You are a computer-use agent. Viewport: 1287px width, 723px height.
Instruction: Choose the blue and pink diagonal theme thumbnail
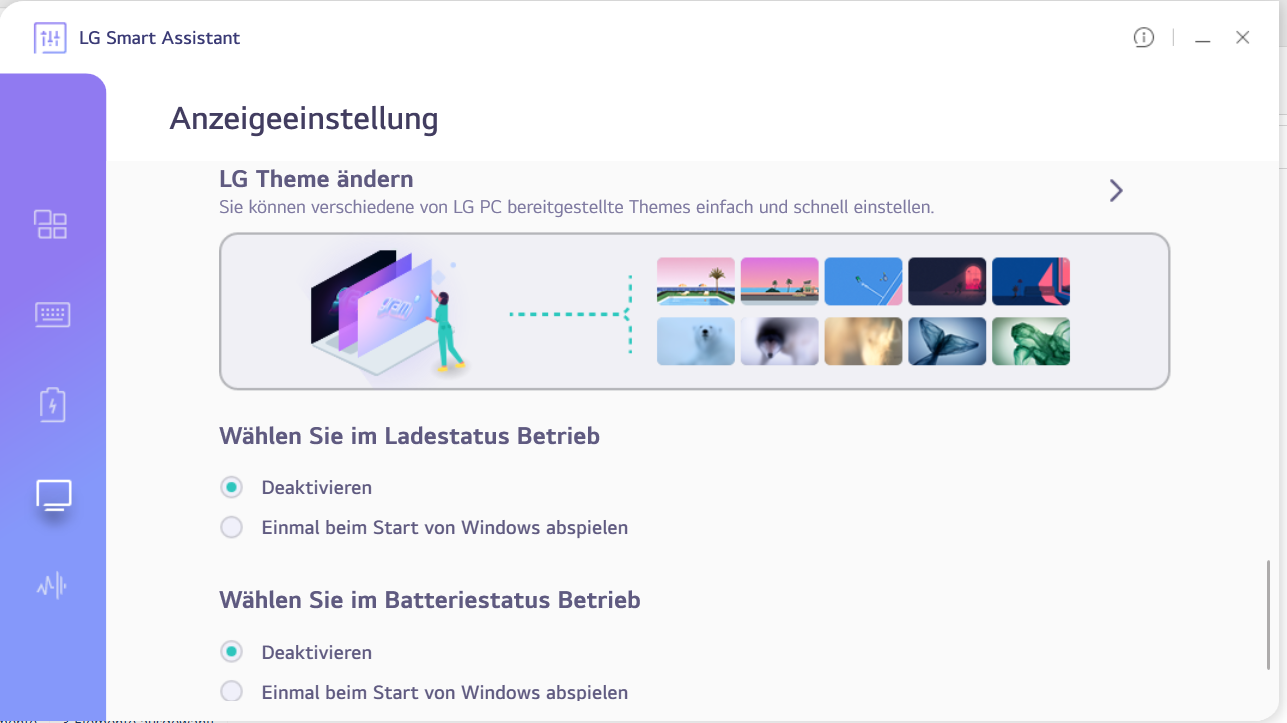point(864,281)
